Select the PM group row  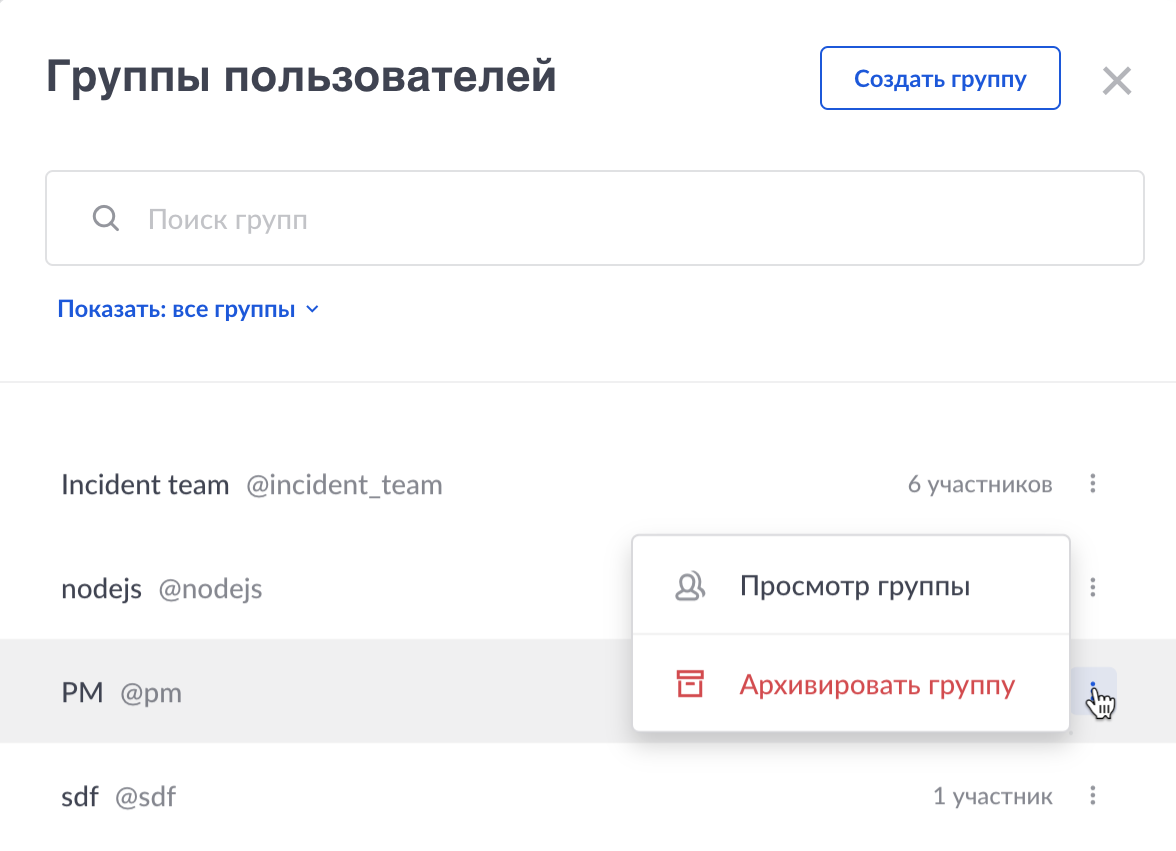coord(300,692)
